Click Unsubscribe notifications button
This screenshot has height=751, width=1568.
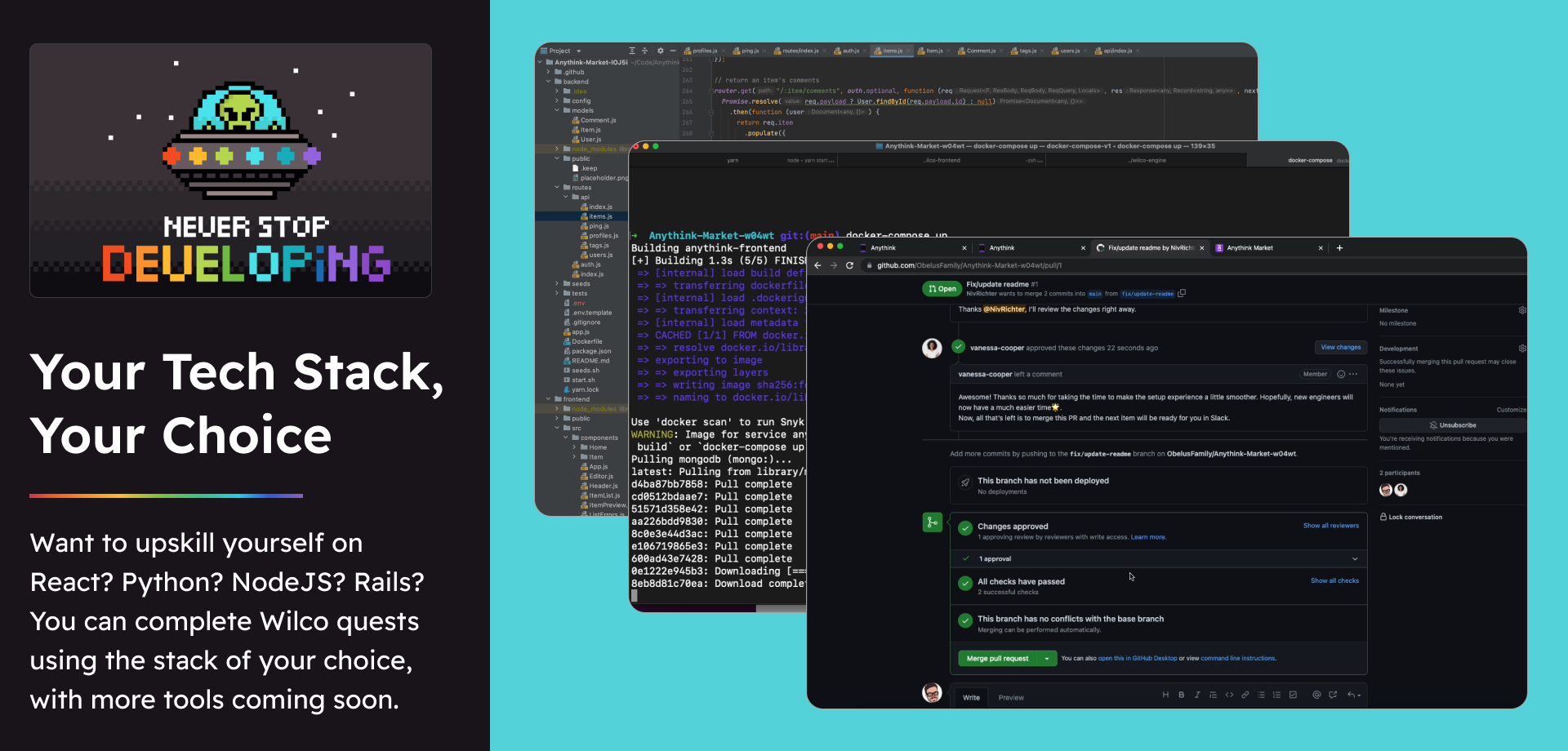point(1452,425)
